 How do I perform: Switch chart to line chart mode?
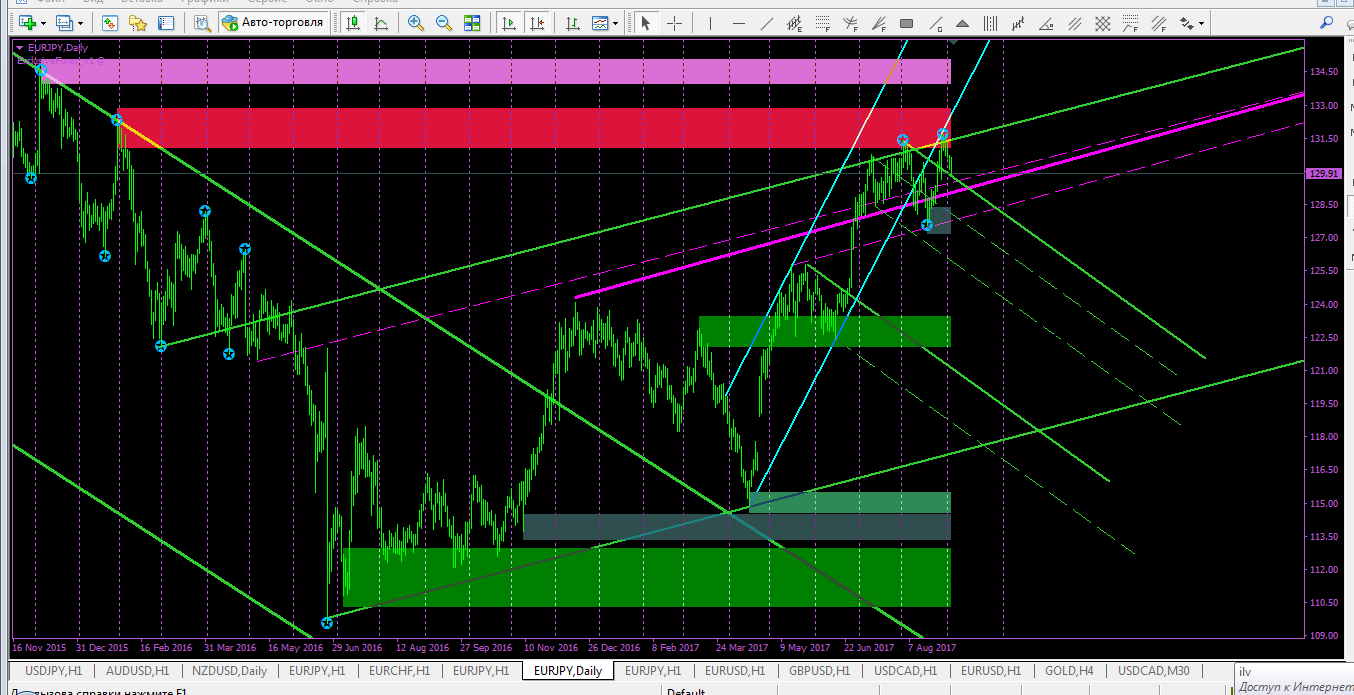[x=381, y=22]
